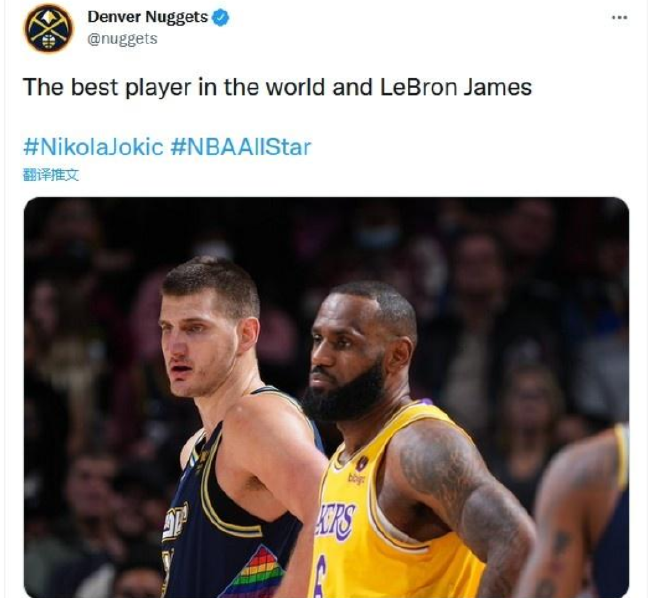The width and height of the screenshot is (650, 598).
Task: Click the 翻译推文 translate tweet link
Action: click(x=51, y=175)
